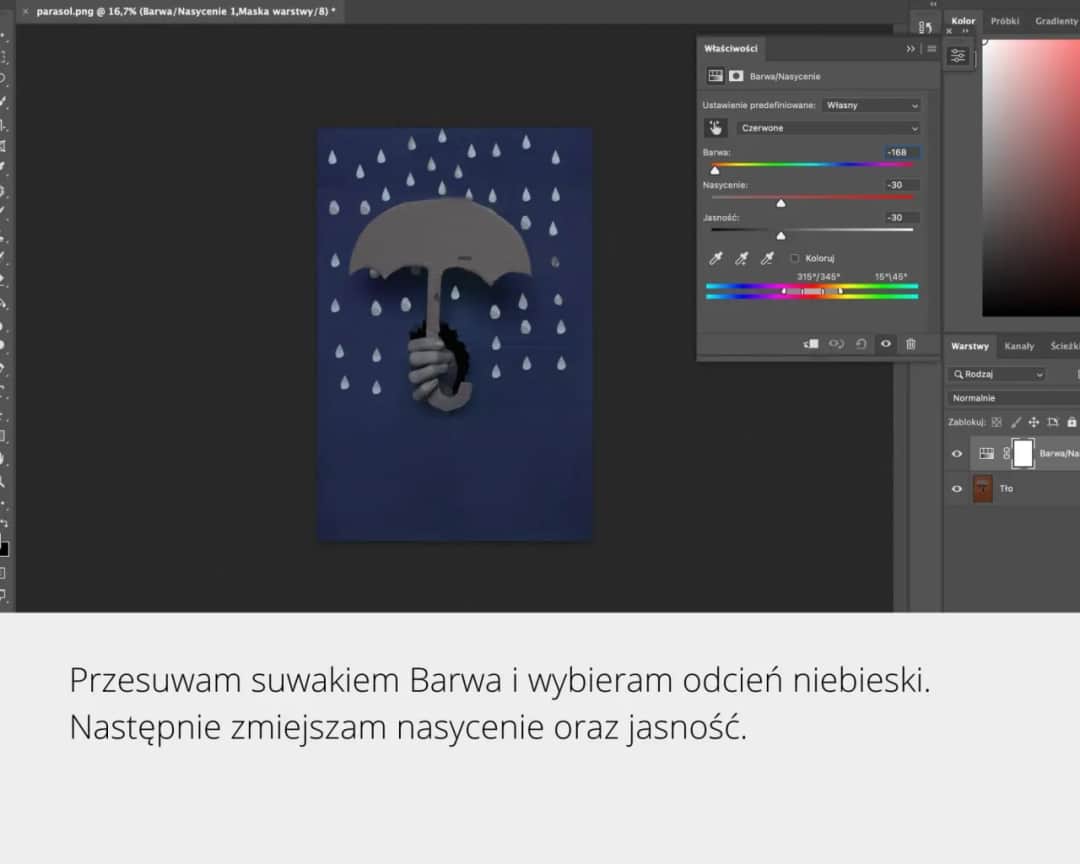Open the Czerwone channel dropdown

pos(828,128)
